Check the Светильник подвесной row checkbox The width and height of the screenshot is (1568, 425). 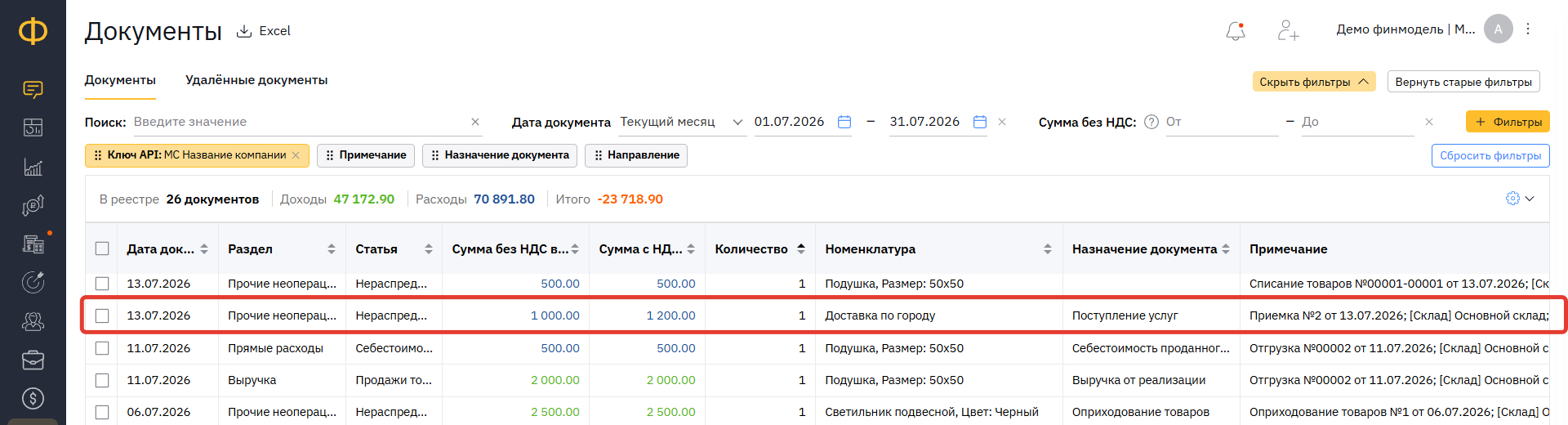coord(102,412)
